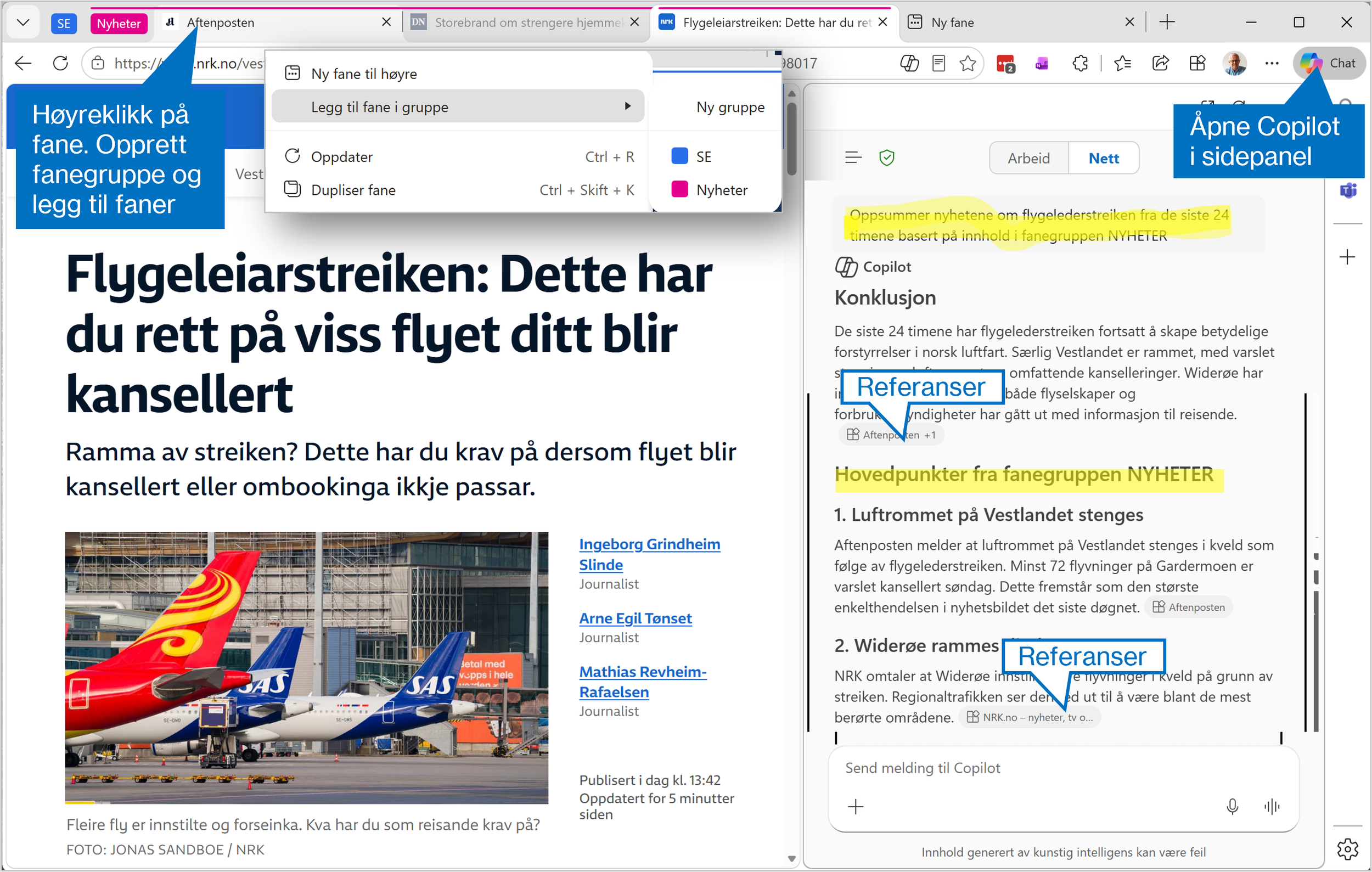Add app with sidebar plus button

point(1347,257)
